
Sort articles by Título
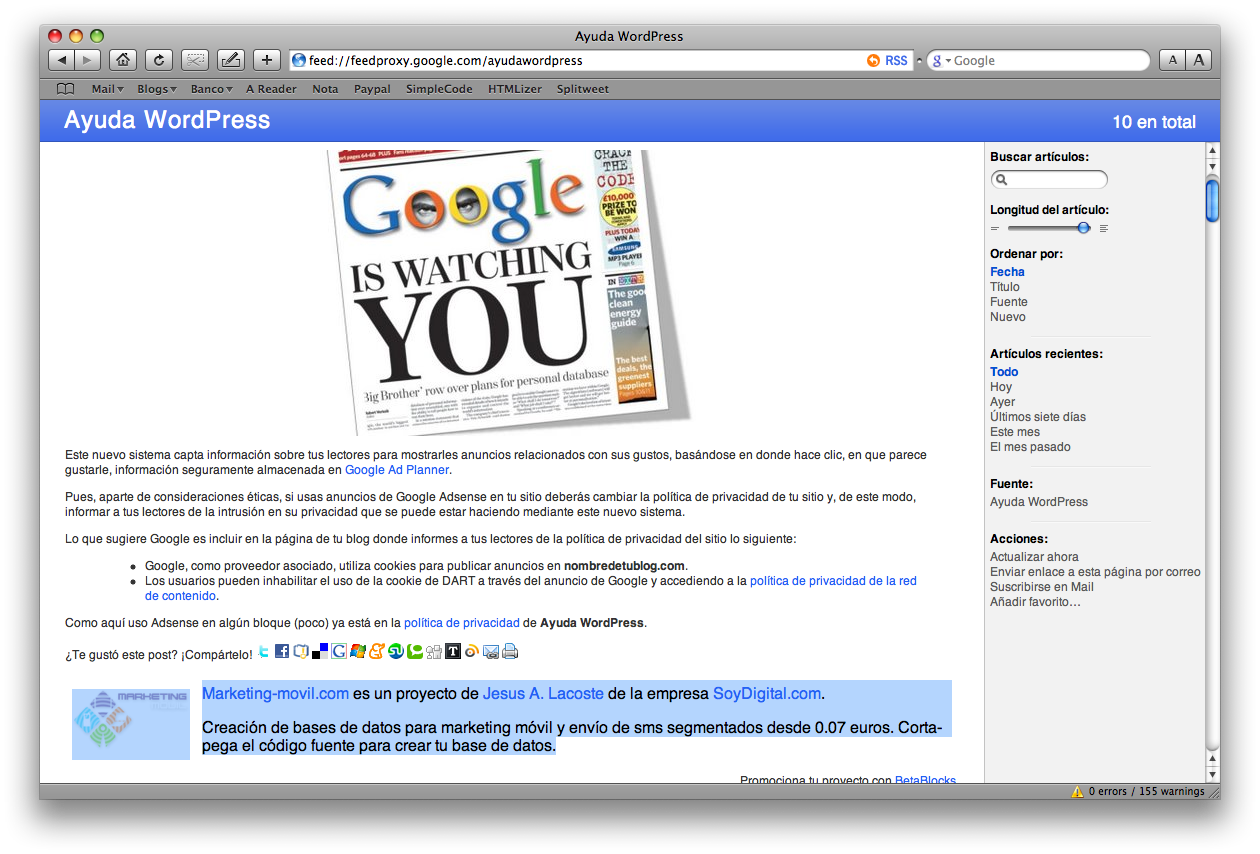tap(1005, 287)
